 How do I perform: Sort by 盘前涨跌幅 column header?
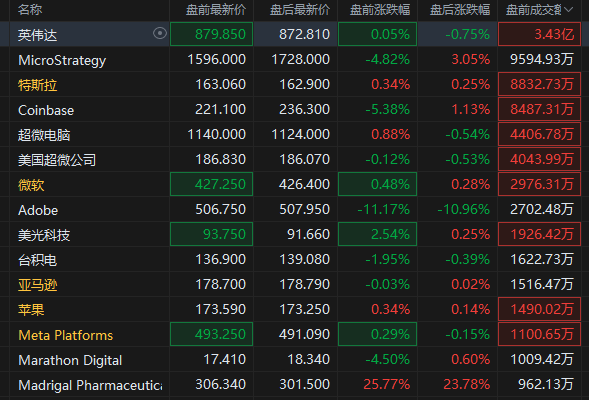(x=380, y=10)
